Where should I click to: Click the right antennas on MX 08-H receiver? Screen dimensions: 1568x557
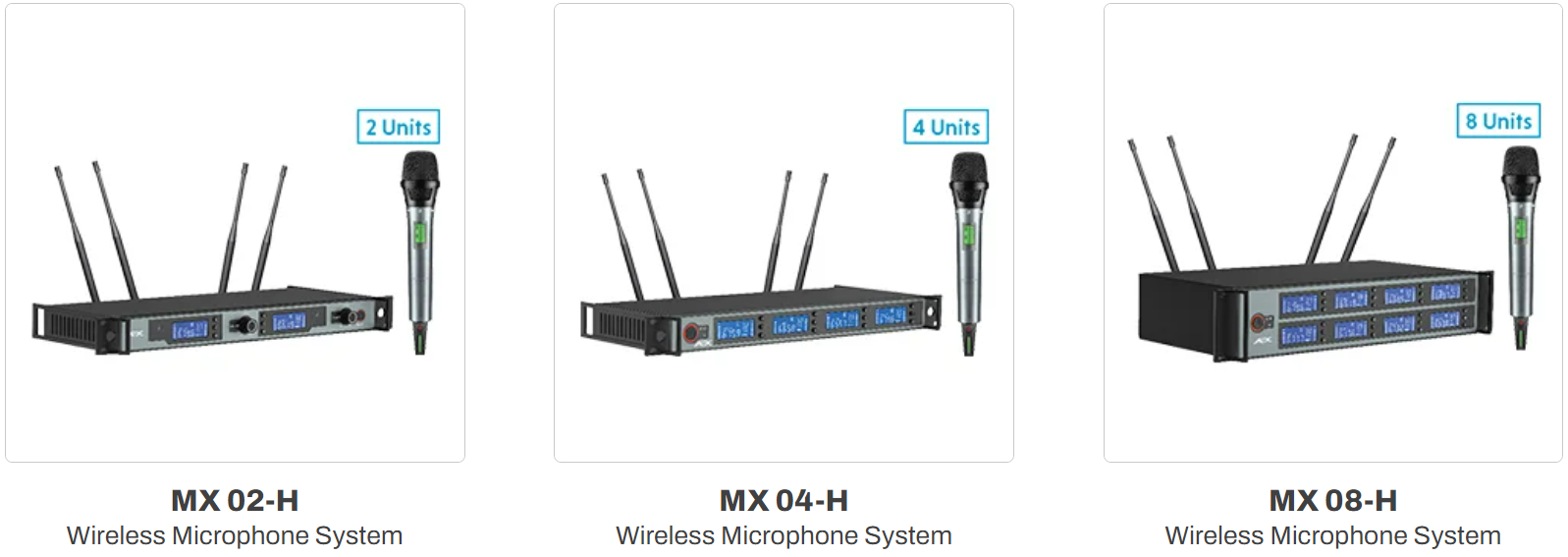[x=1351, y=199]
